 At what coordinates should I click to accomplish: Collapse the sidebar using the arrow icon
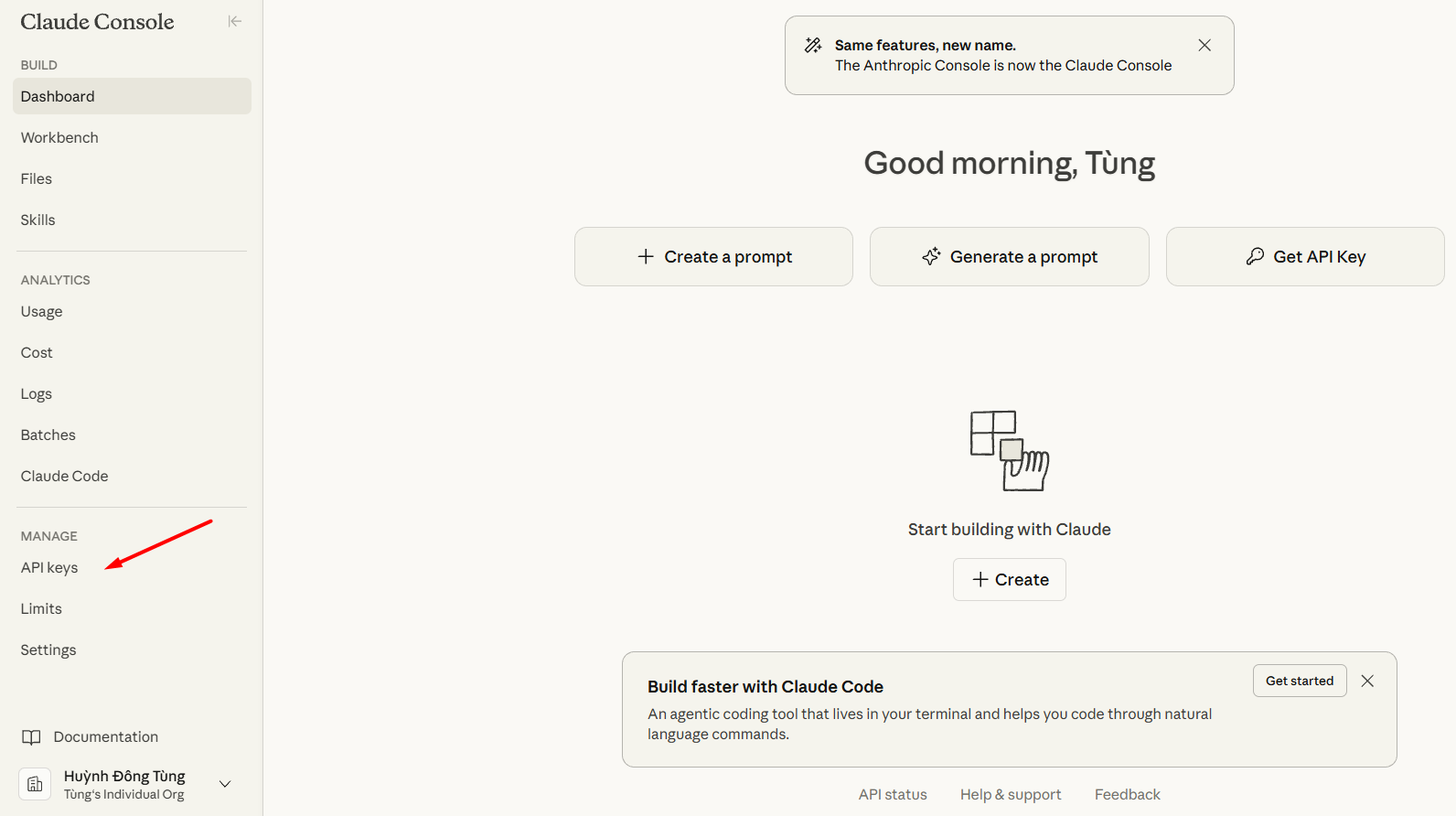tap(235, 21)
